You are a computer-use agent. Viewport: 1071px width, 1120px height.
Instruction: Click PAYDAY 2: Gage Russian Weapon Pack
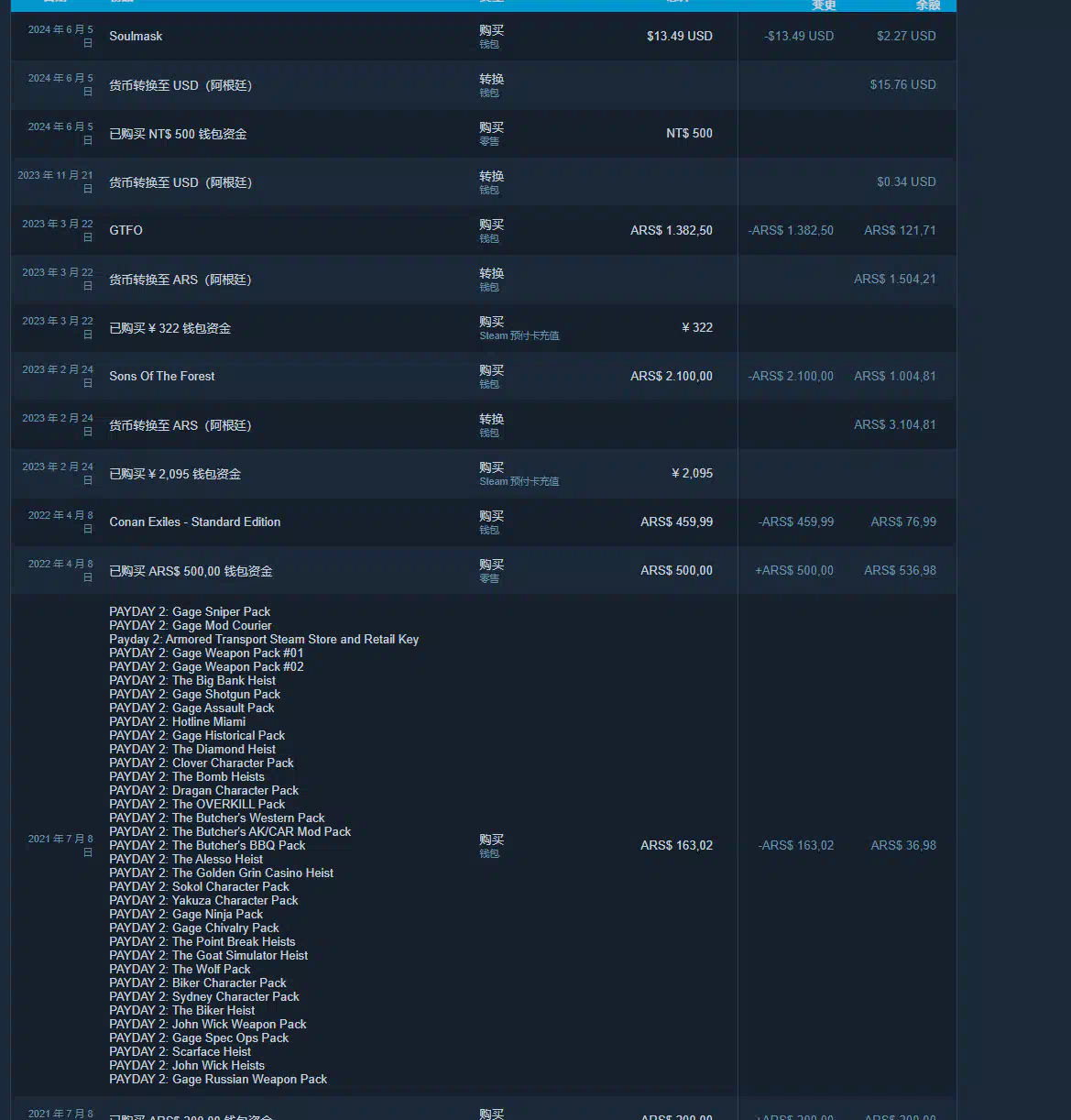[x=218, y=1079]
